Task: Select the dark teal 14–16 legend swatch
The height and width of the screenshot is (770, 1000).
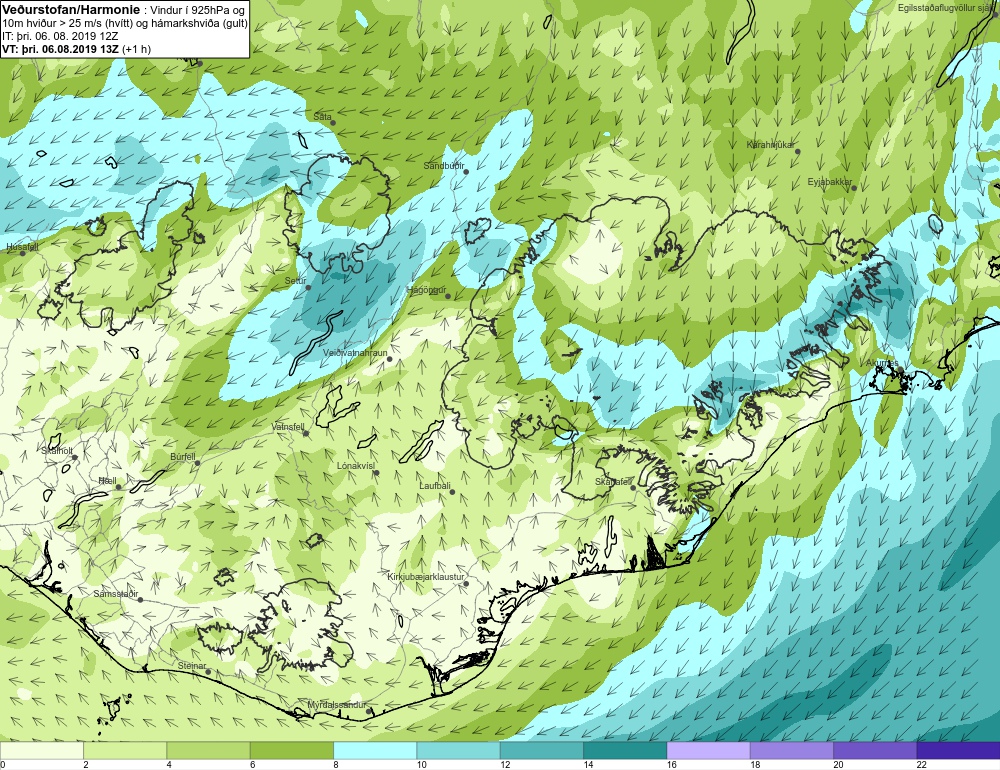Action: pos(625,750)
